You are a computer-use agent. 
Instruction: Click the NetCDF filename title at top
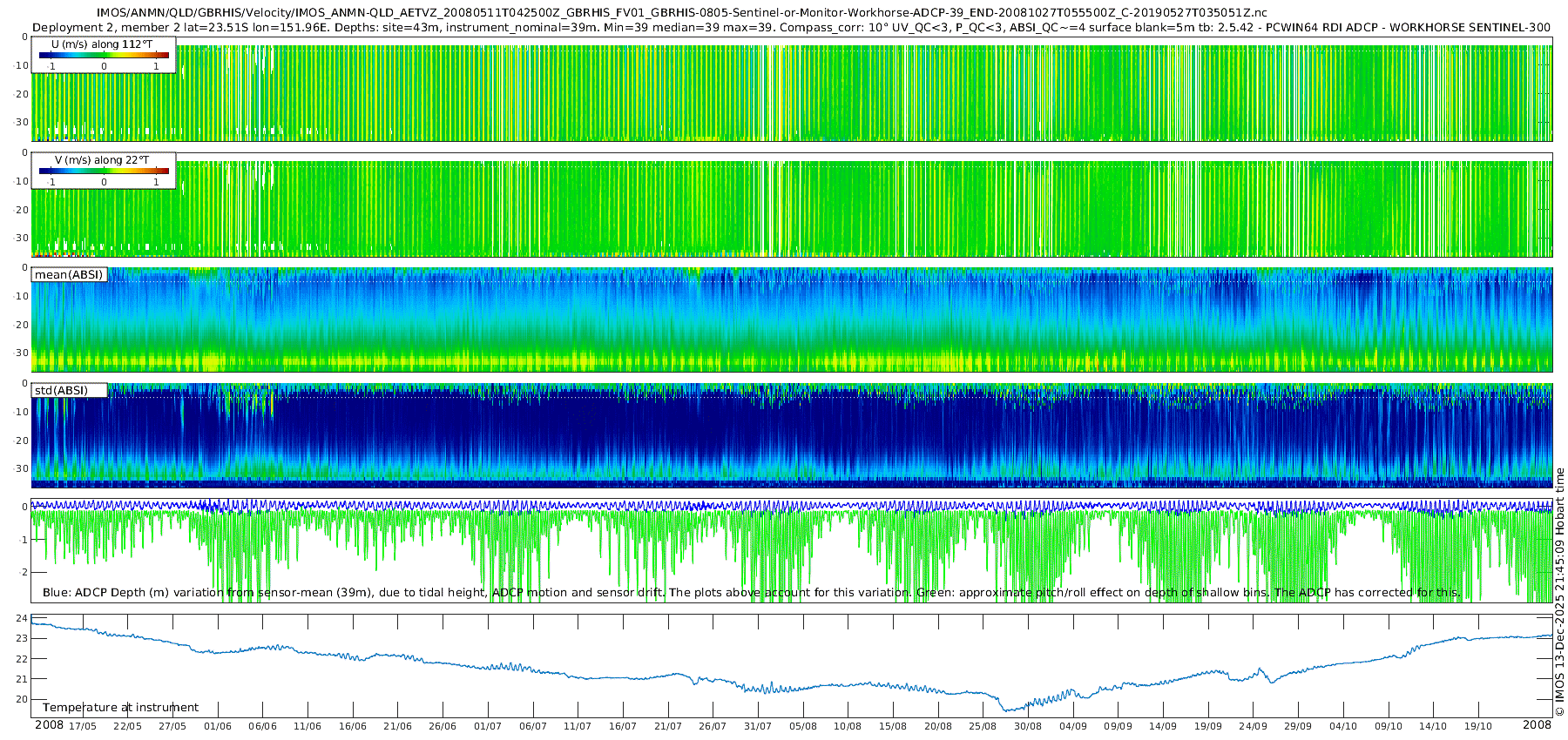click(681, 13)
